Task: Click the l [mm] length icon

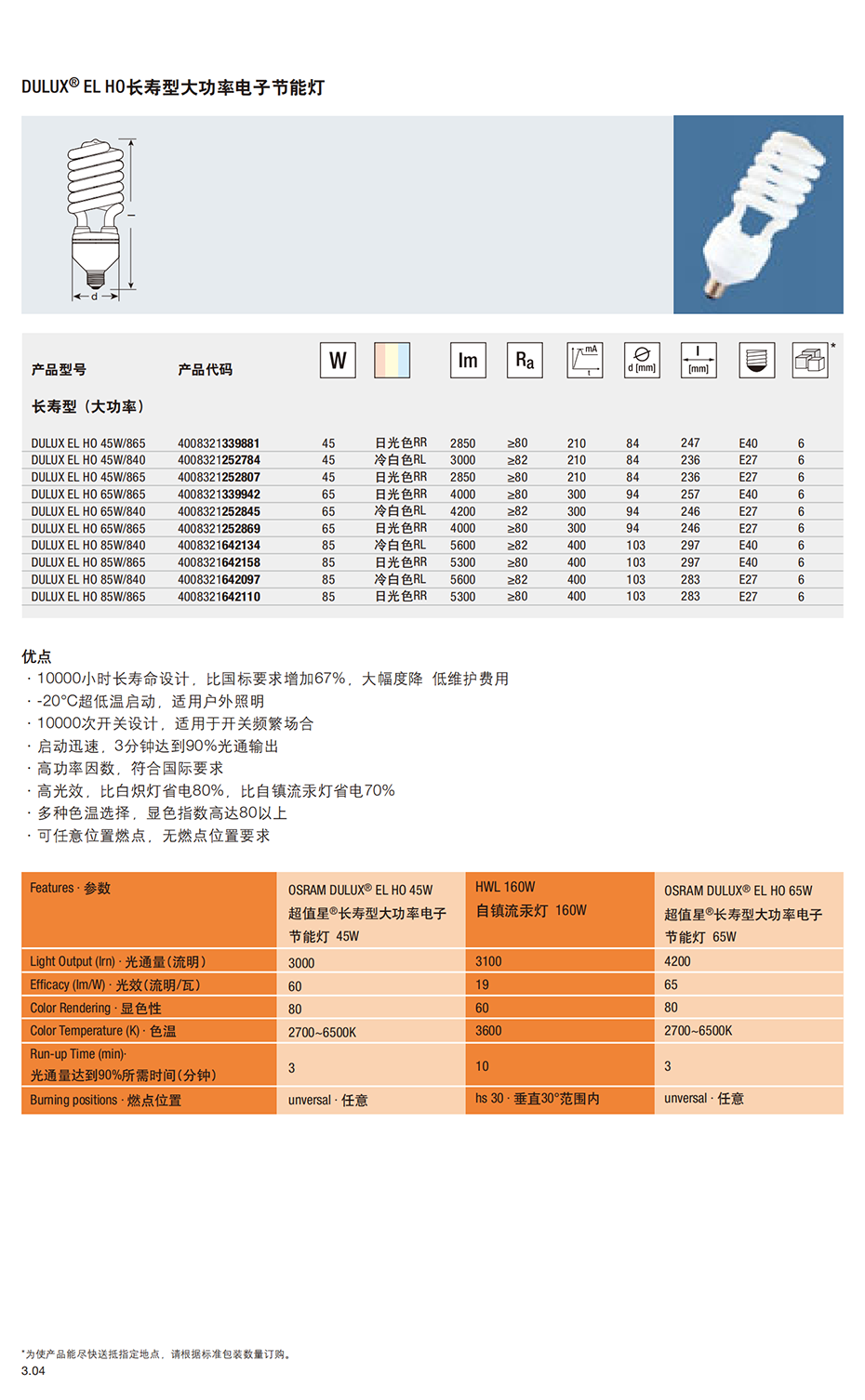Action: coord(699,360)
